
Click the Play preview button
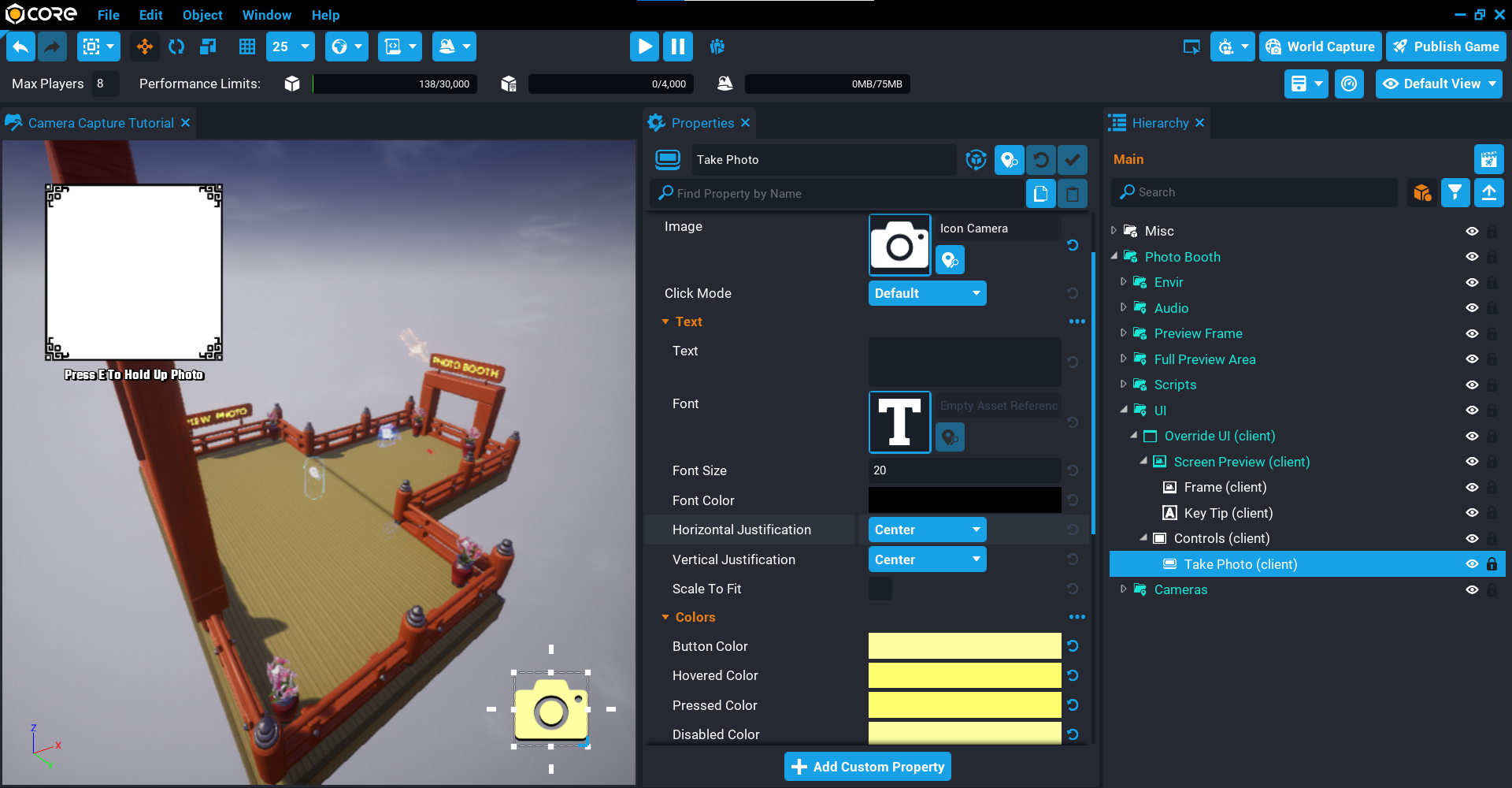pyautogui.click(x=644, y=46)
